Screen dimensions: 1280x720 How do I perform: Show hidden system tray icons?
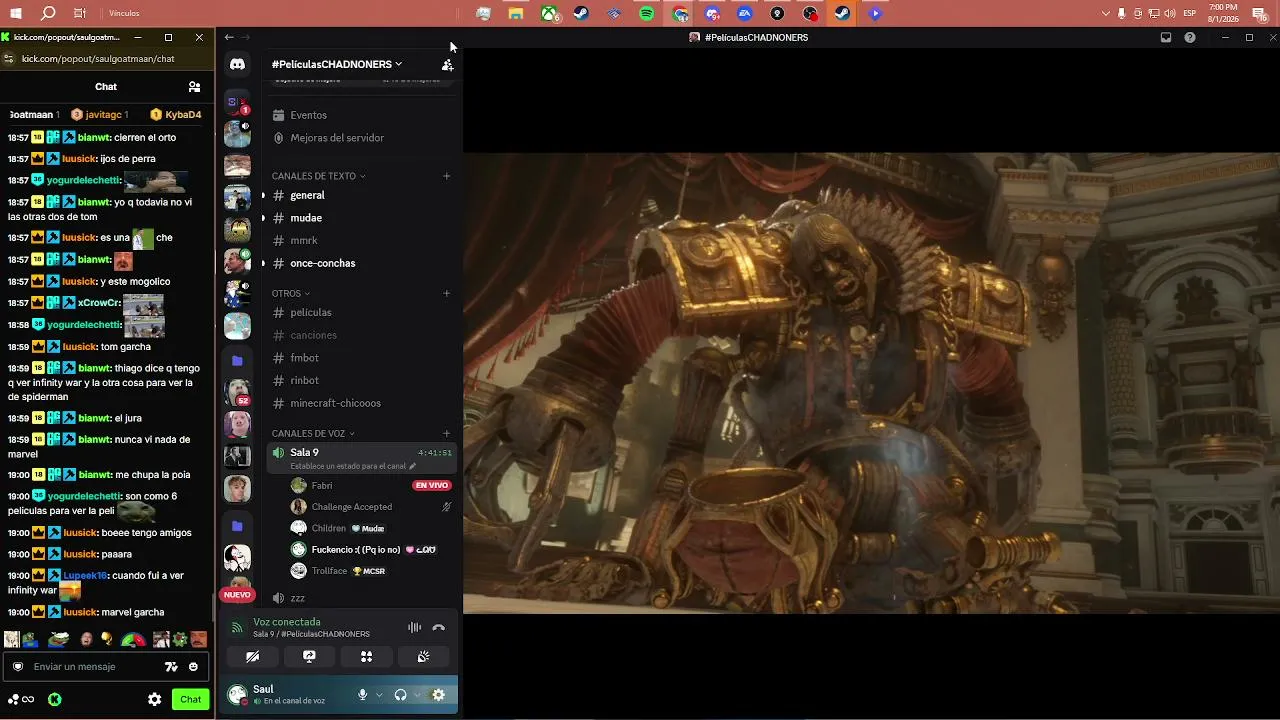[x=1105, y=13]
